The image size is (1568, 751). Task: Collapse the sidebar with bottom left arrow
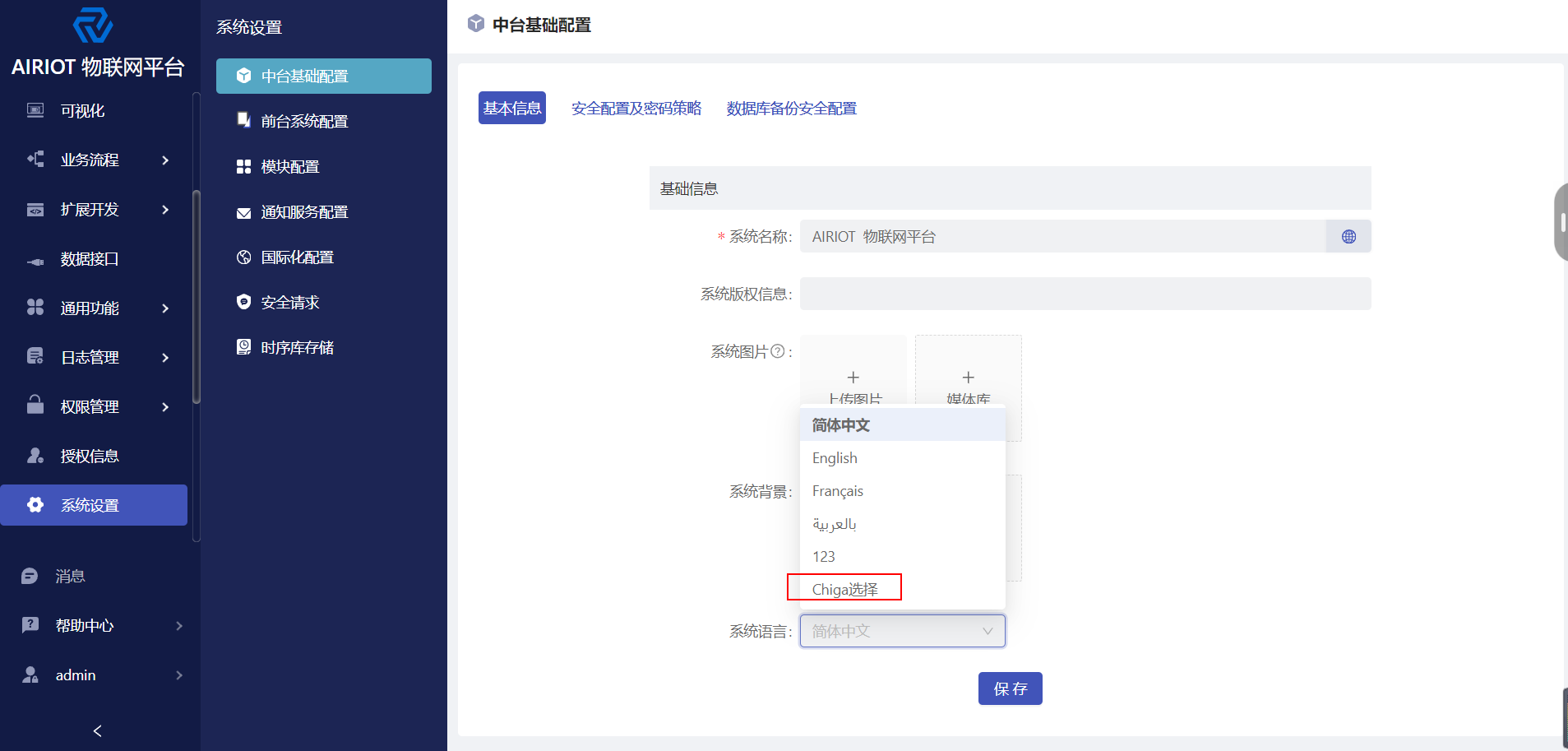[97, 730]
